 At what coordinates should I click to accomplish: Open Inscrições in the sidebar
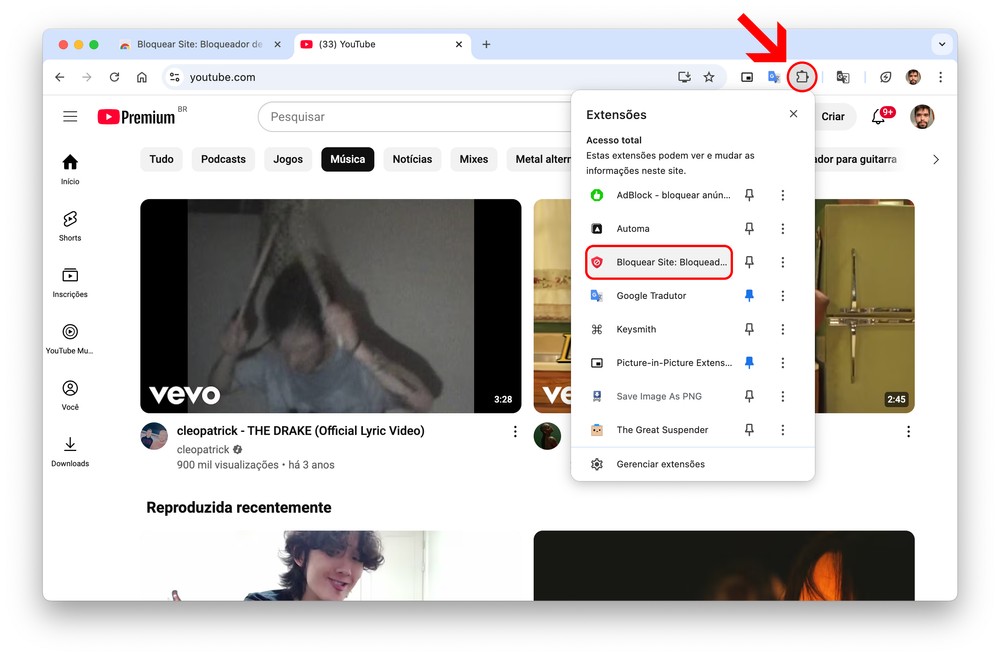tap(70, 282)
